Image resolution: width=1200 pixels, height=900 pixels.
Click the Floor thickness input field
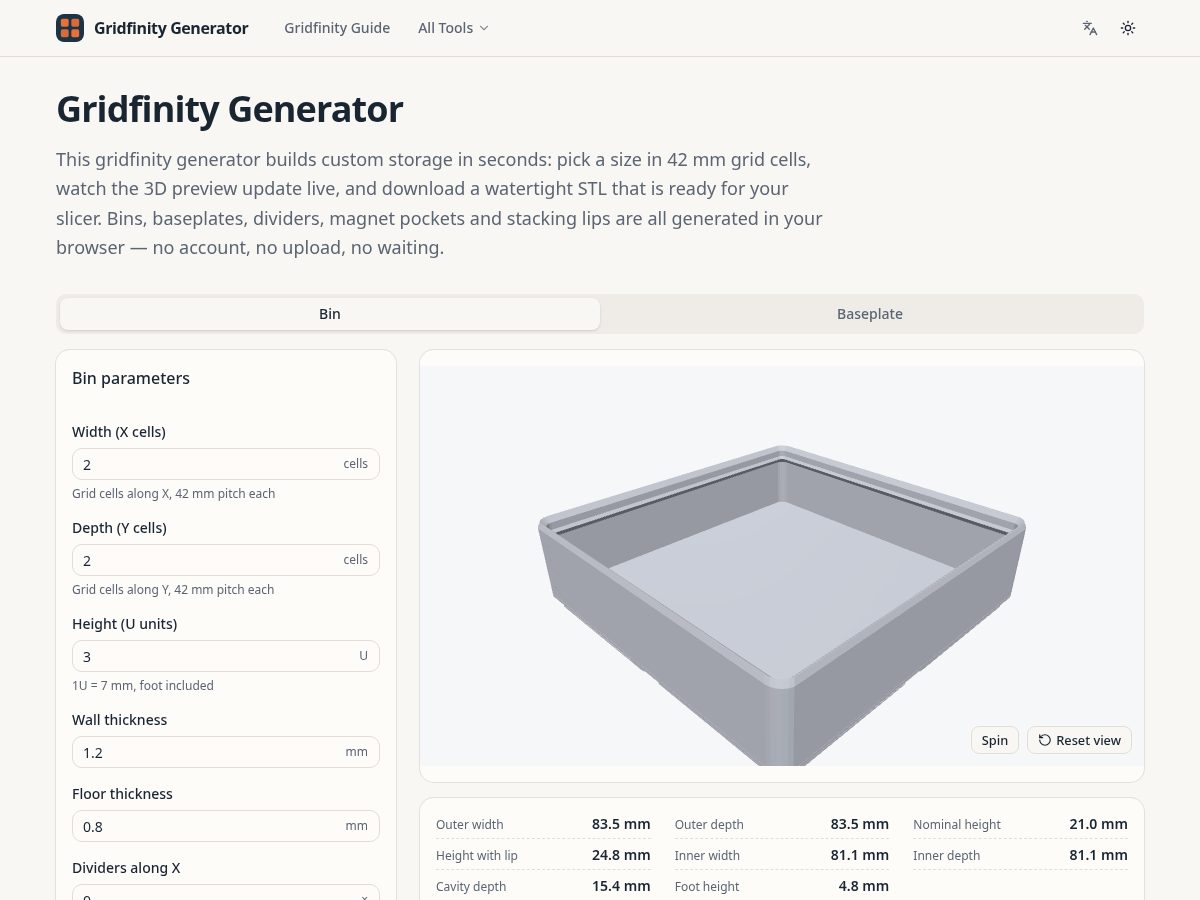pyautogui.click(x=226, y=826)
